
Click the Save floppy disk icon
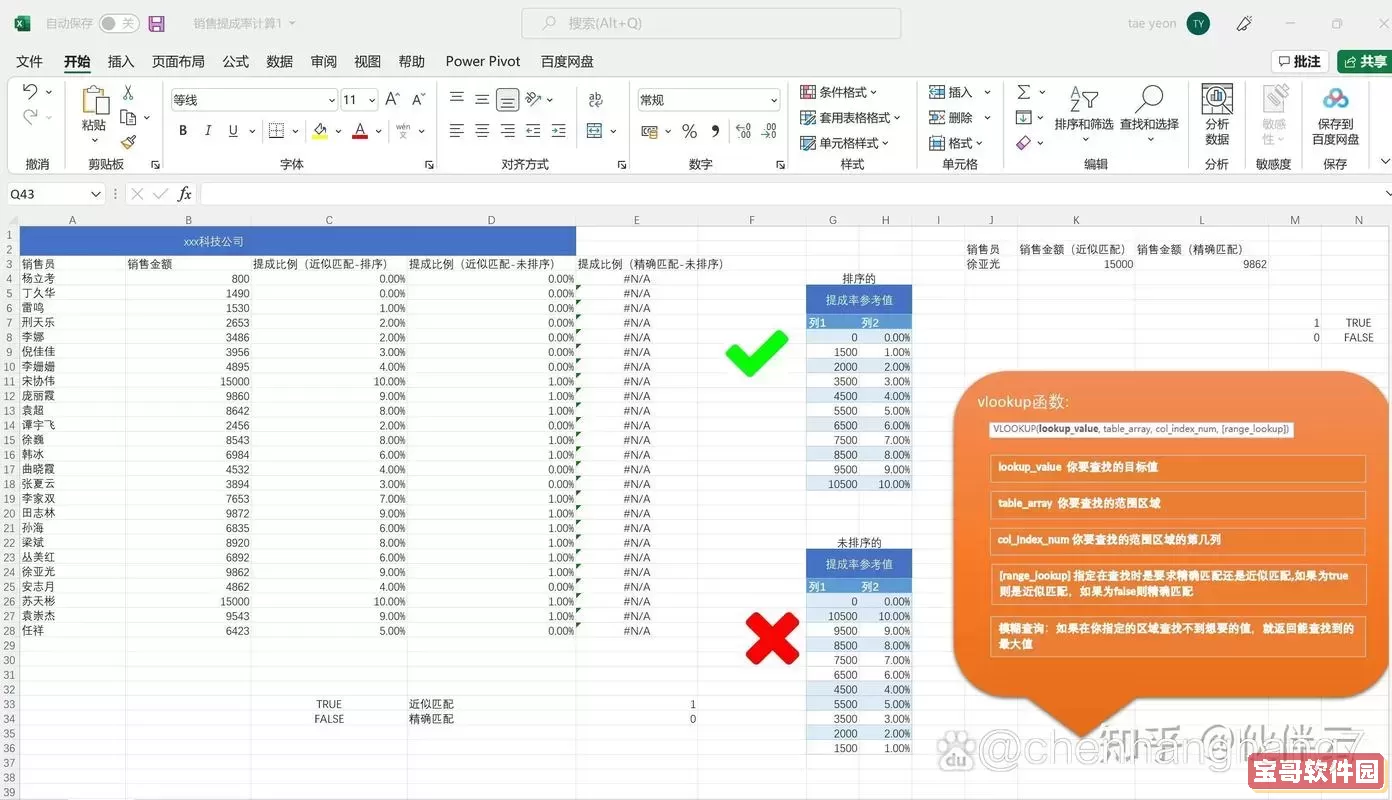(x=156, y=23)
